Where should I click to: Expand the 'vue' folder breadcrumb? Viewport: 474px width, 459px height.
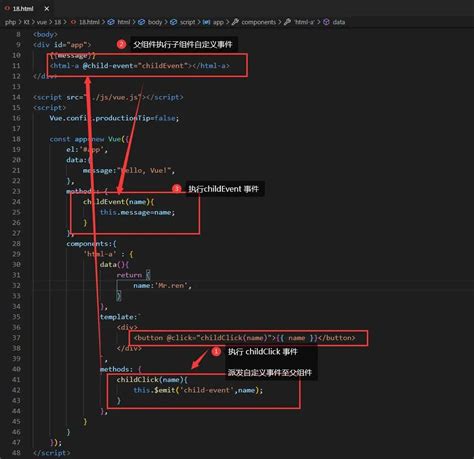click(x=41, y=22)
